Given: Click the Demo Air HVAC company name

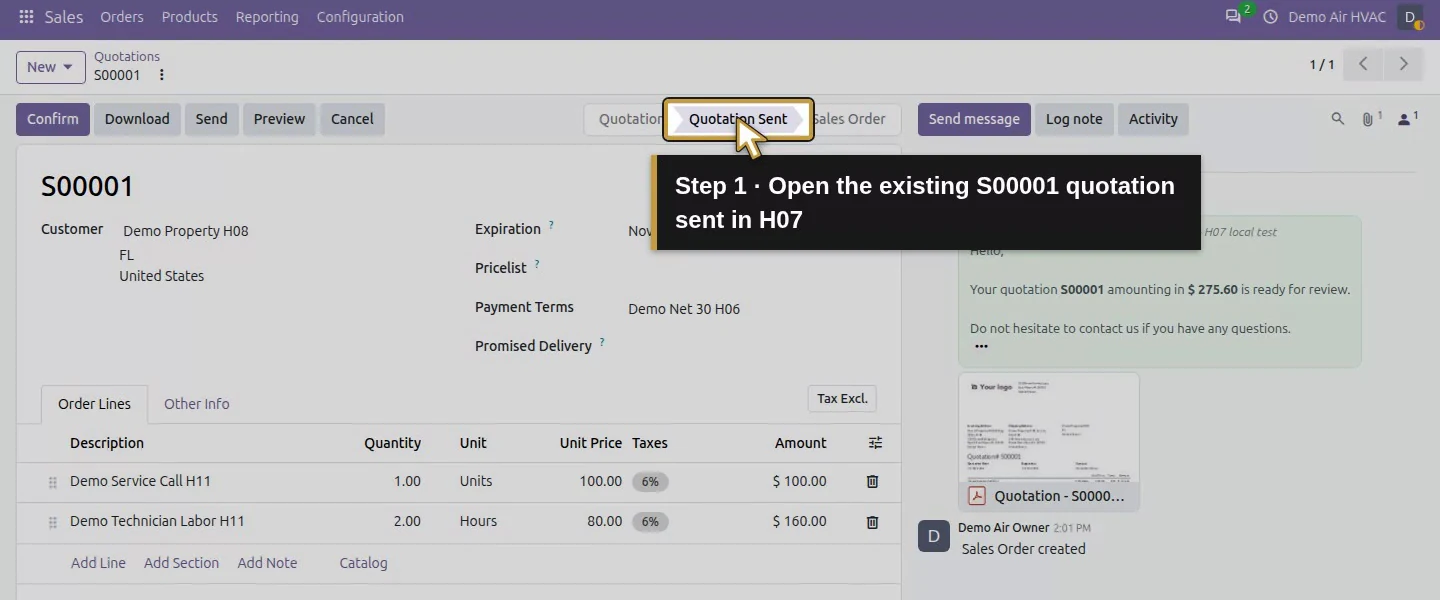Looking at the screenshot, I should (x=1337, y=17).
